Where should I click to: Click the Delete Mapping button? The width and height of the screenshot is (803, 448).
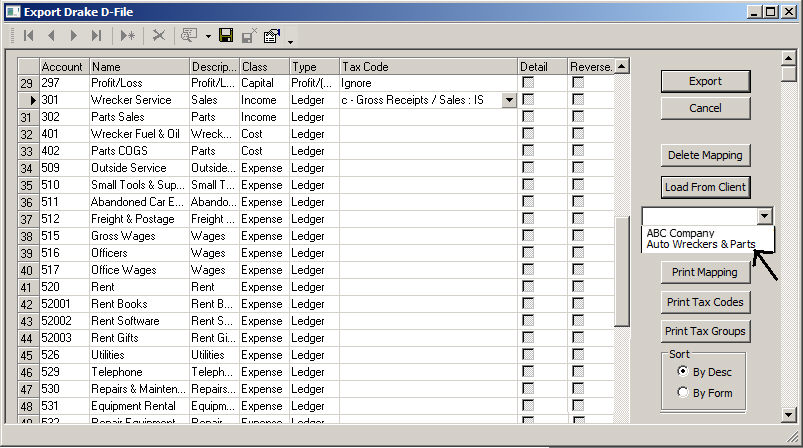pos(705,155)
